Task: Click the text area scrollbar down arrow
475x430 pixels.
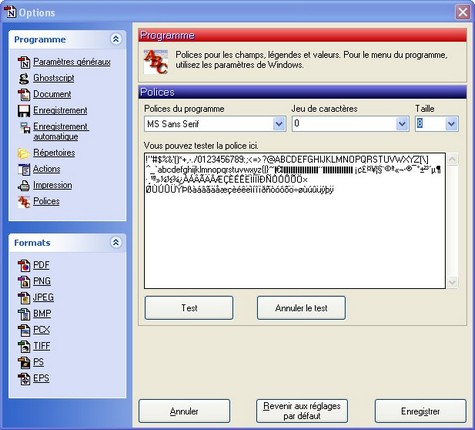Action: click(x=452, y=282)
